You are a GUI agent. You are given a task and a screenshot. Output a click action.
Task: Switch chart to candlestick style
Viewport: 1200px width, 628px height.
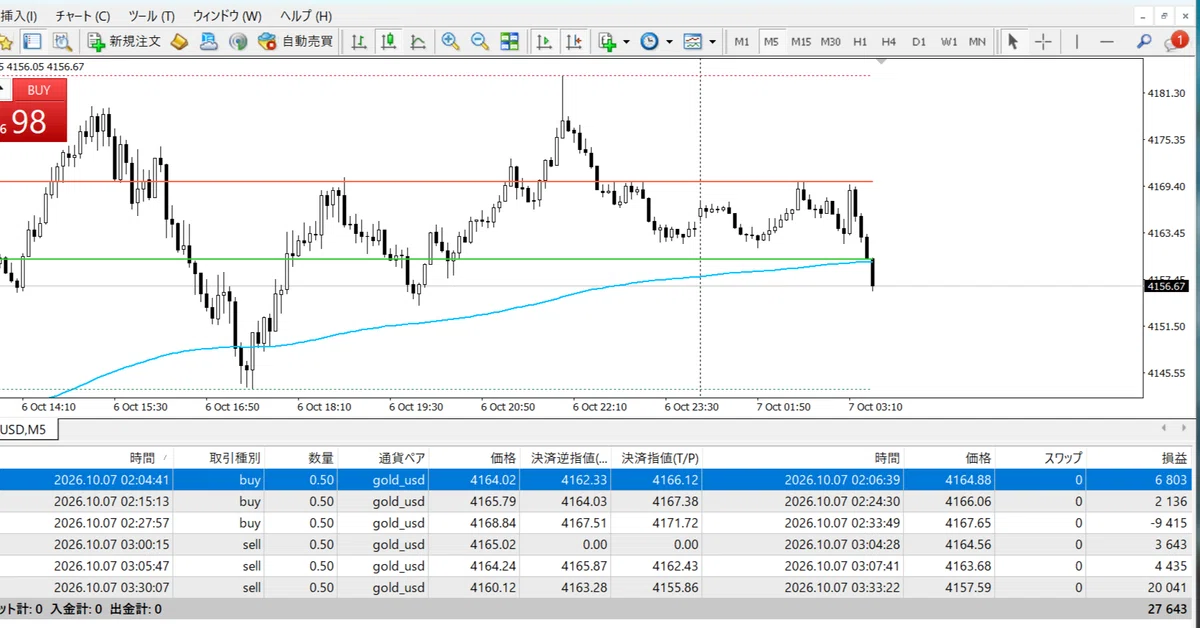click(x=388, y=42)
